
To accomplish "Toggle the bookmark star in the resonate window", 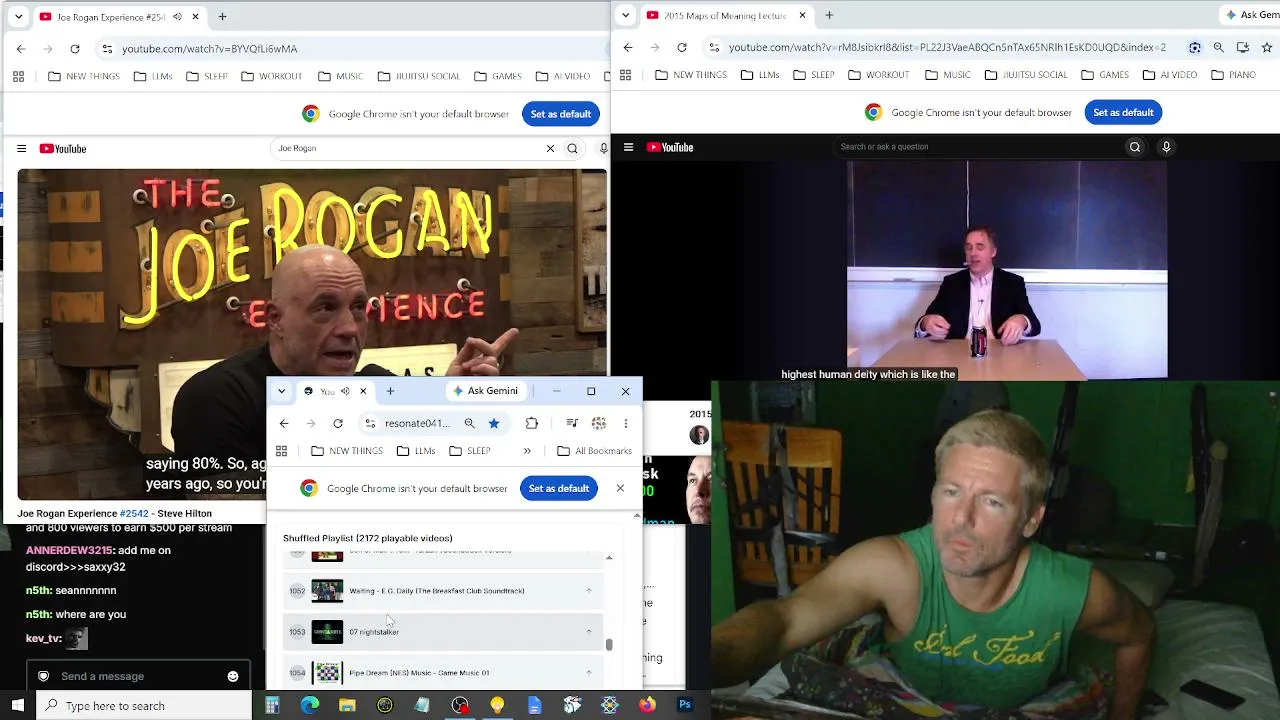I will [494, 423].
